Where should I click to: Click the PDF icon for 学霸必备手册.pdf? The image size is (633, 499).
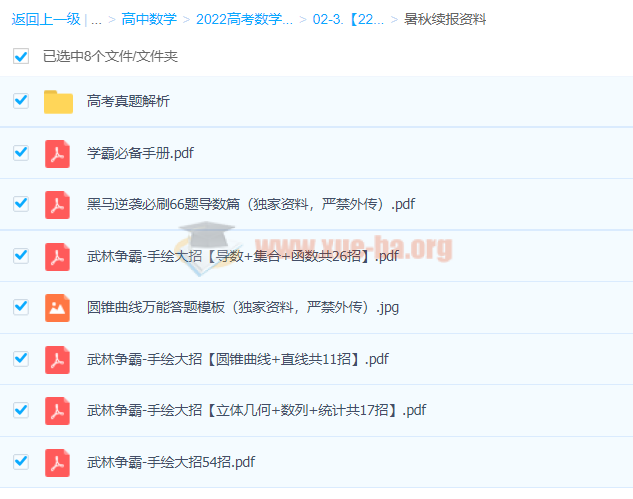(58, 153)
